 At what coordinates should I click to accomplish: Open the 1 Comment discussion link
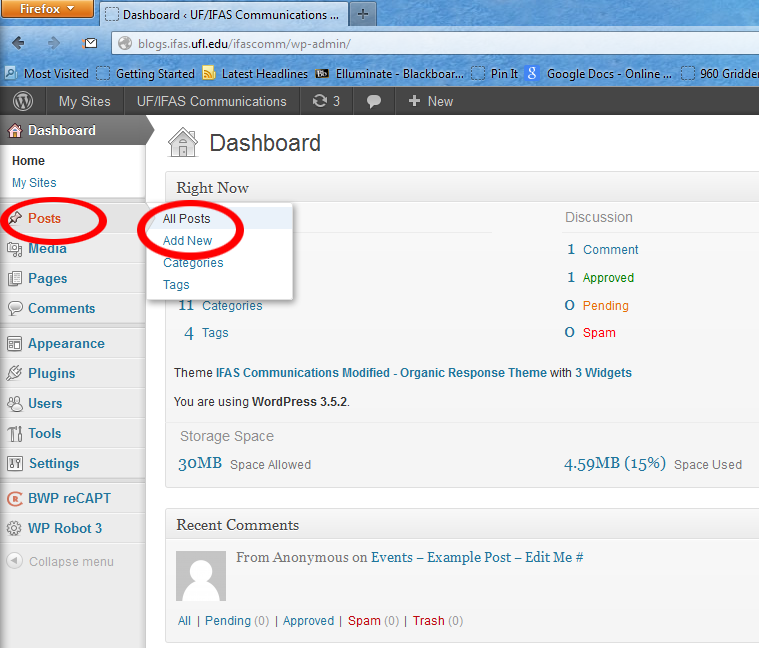point(602,250)
